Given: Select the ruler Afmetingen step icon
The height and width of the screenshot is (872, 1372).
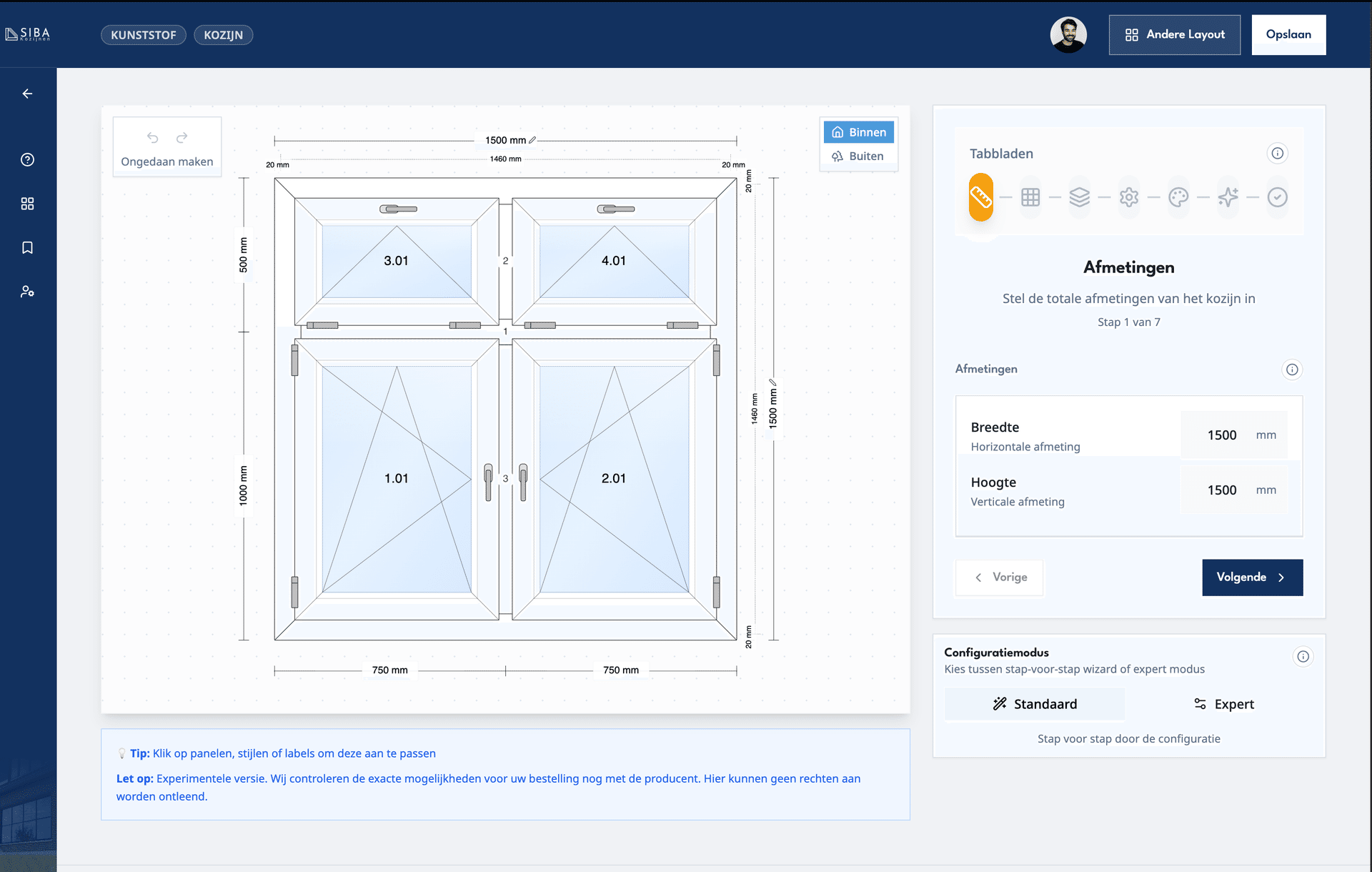Looking at the screenshot, I should tap(980, 197).
